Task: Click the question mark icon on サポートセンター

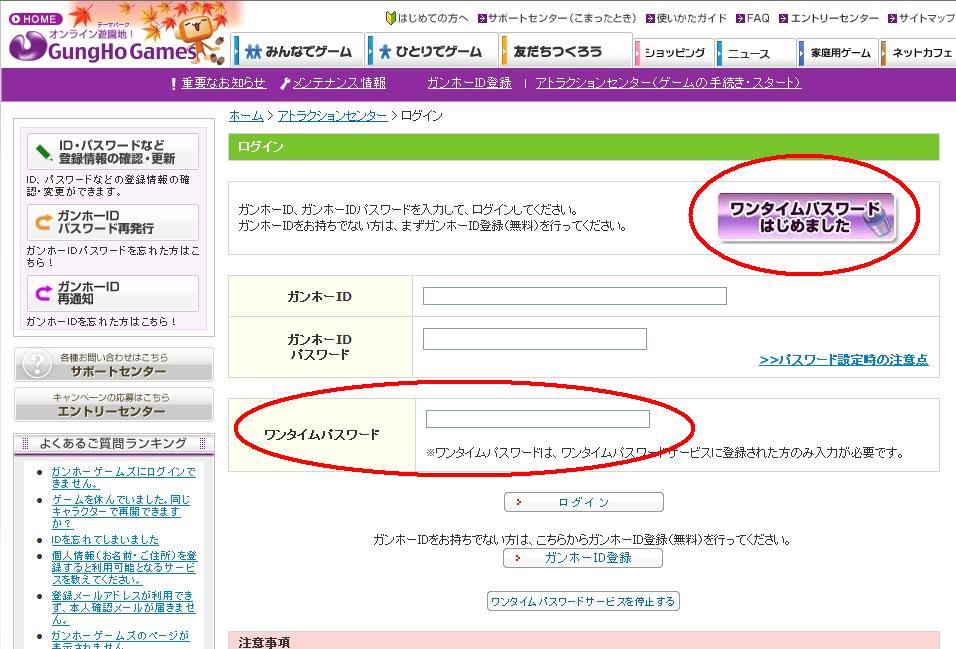Action: (x=37, y=364)
